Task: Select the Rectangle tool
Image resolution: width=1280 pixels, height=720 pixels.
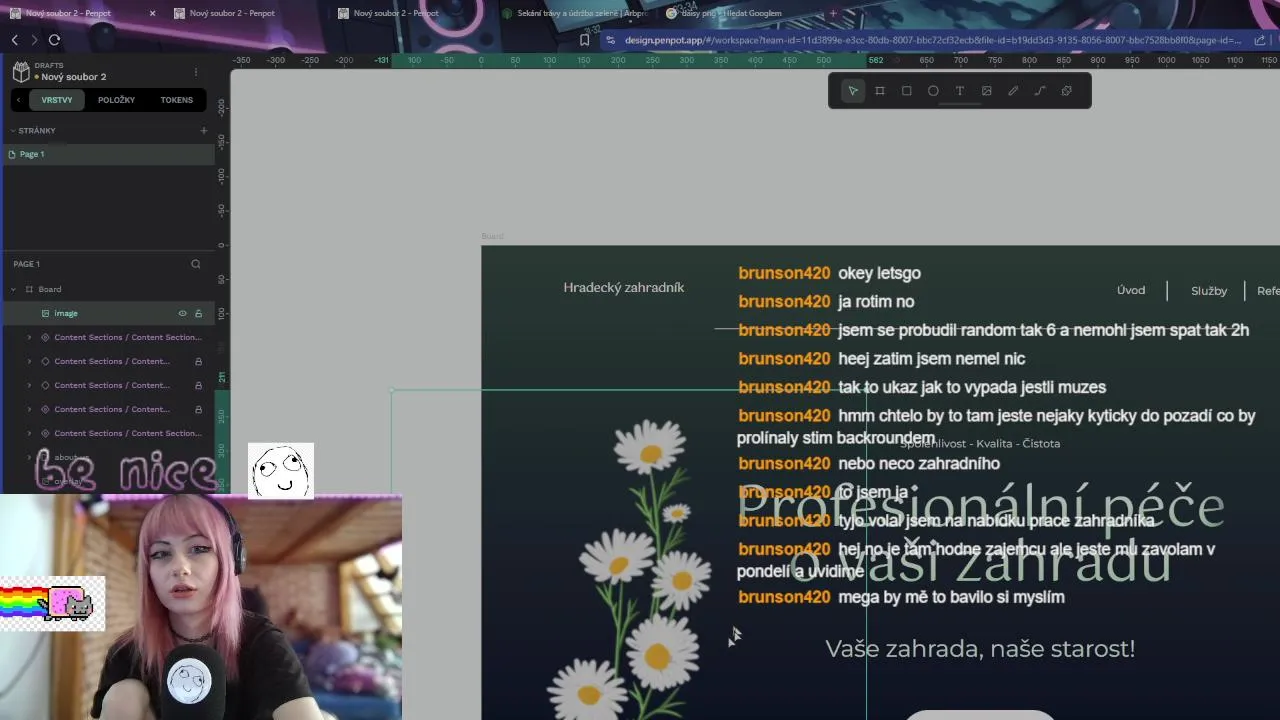Action: tap(906, 91)
